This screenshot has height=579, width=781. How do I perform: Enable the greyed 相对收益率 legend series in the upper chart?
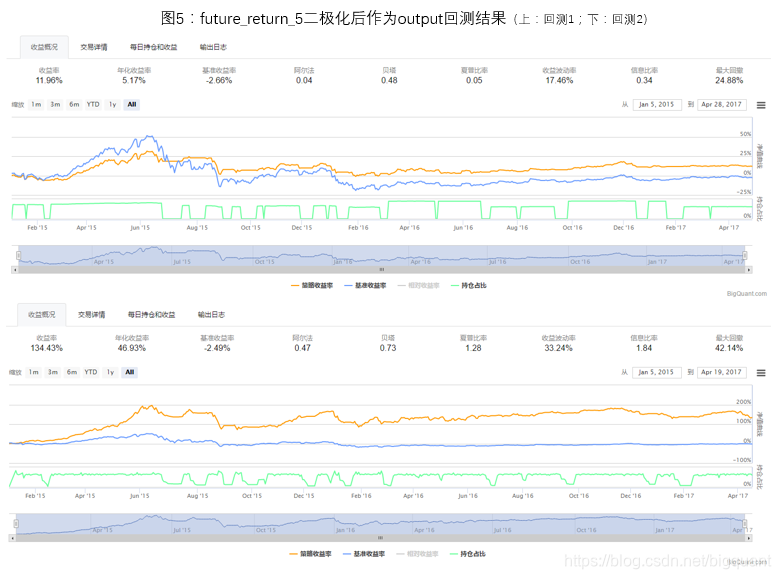tap(418, 286)
